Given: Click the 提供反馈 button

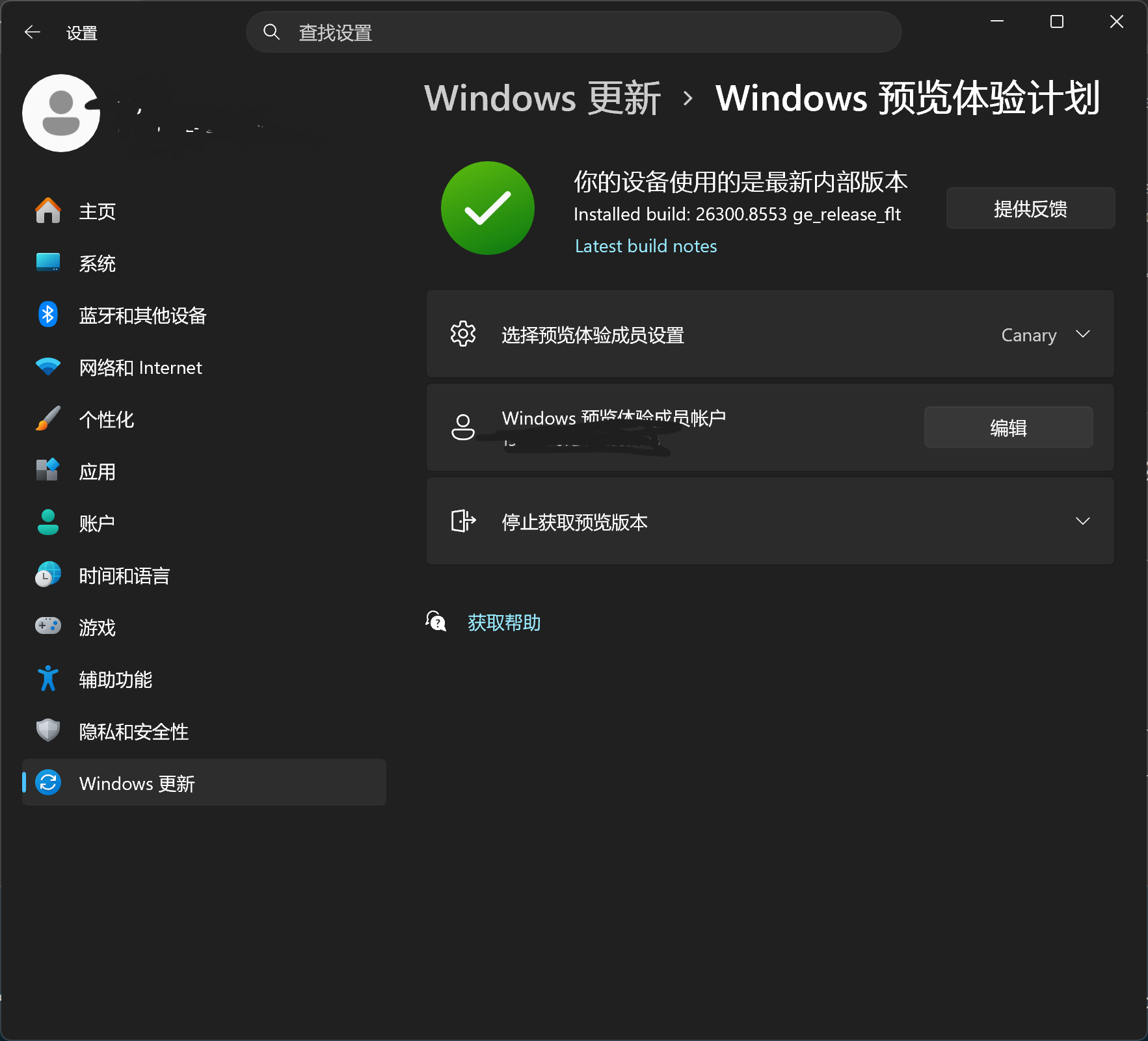Looking at the screenshot, I should click(x=1030, y=208).
